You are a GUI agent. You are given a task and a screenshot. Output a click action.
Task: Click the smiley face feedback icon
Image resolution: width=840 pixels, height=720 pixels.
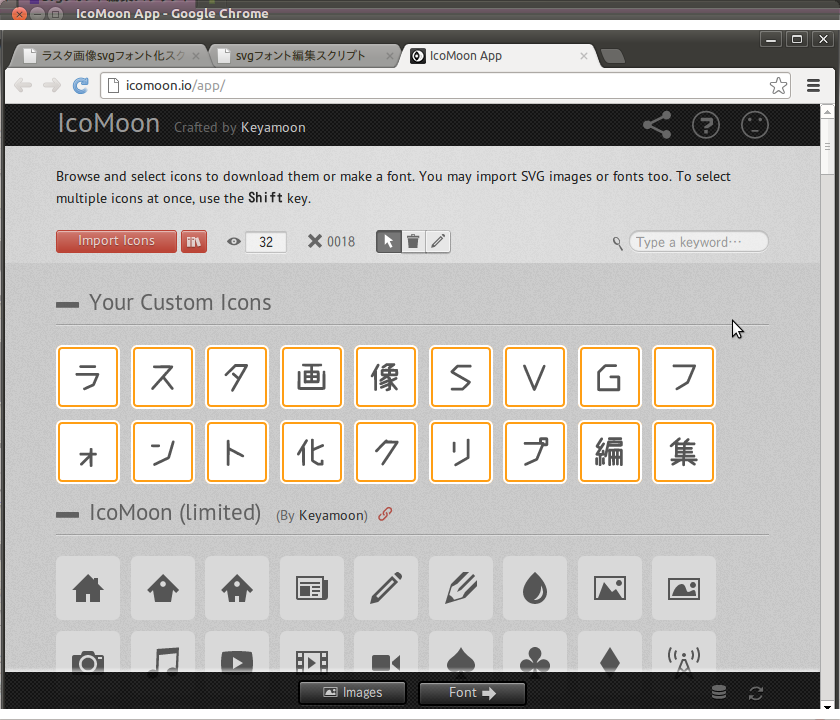click(x=755, y=125)
